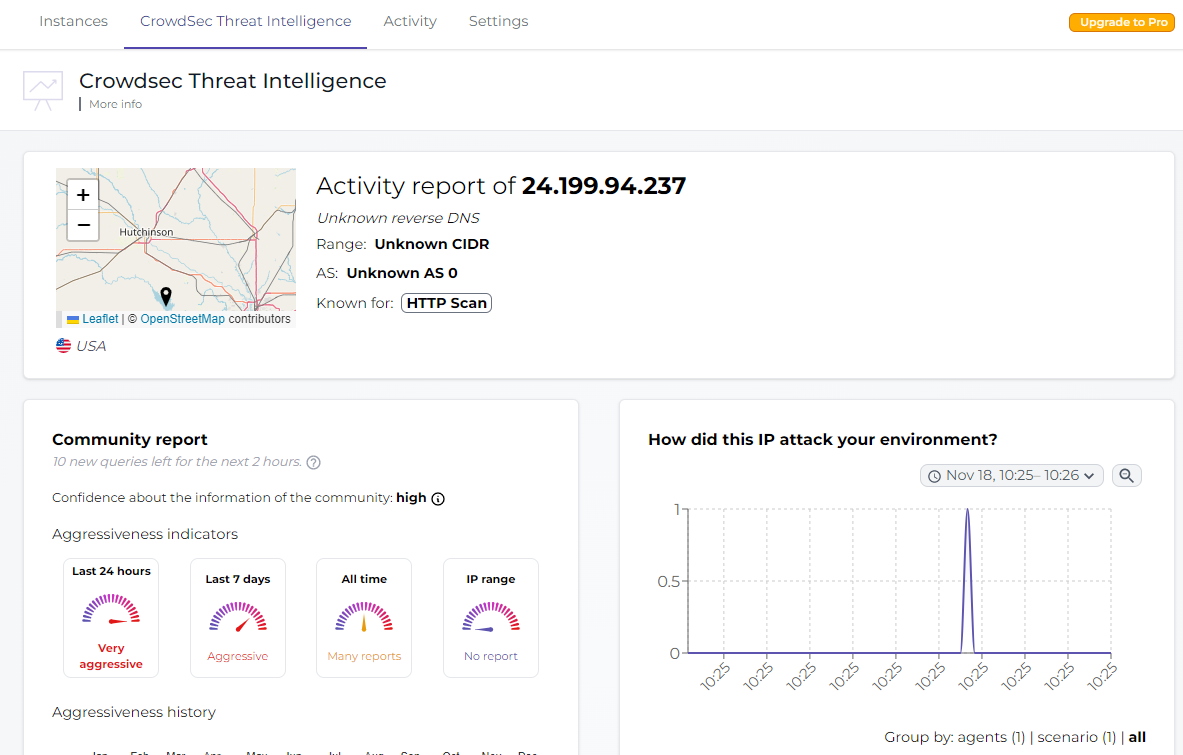Click the HTTP Scan behavior tag

(446, 303)
